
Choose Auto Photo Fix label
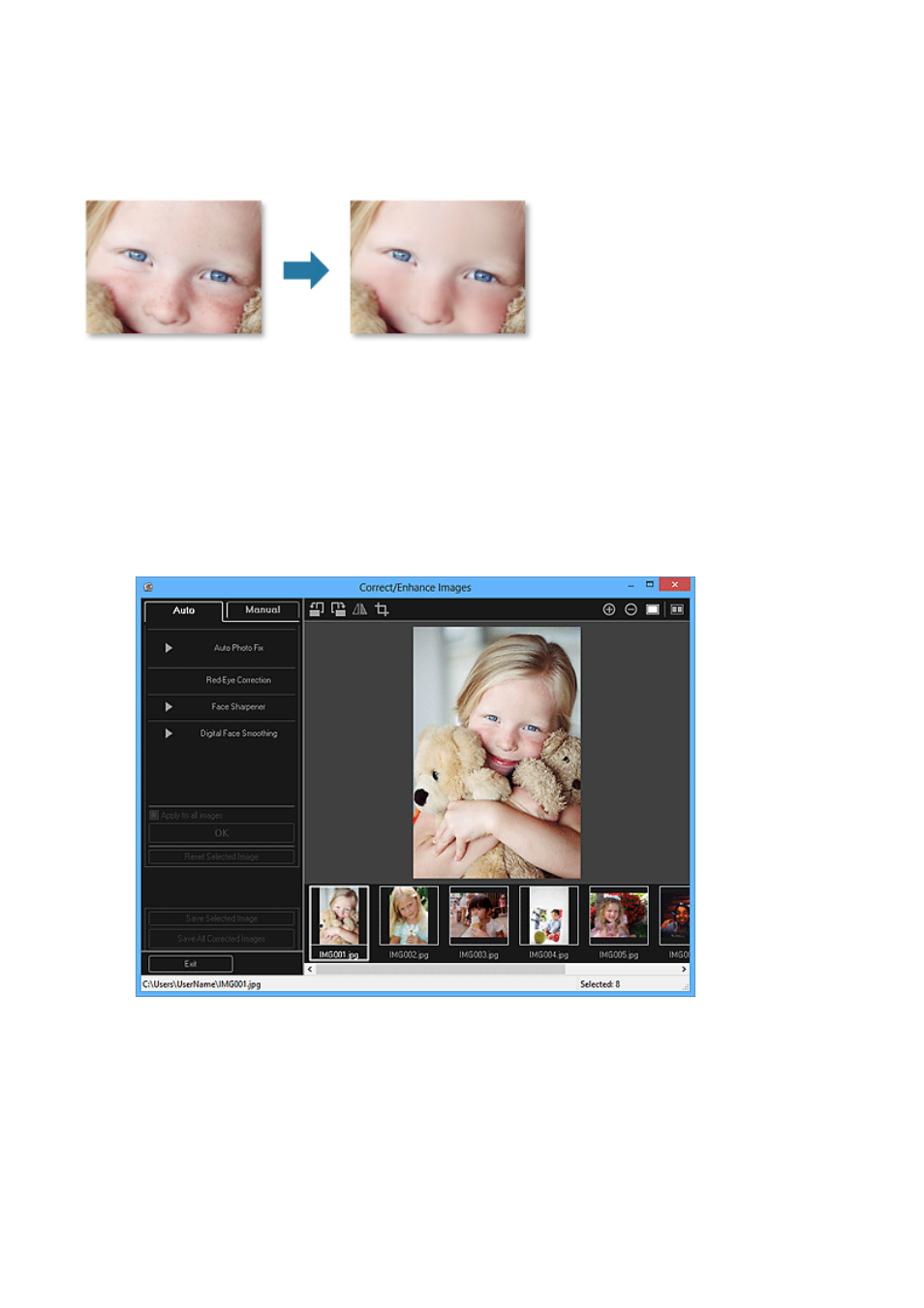[x=238, y=648]
